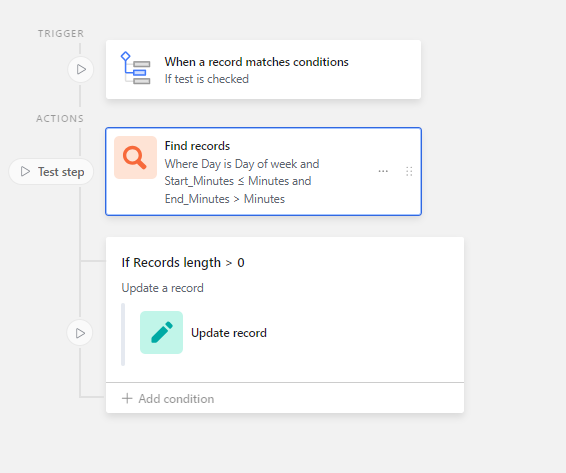Image resolution: width=566 pixels, height=473 pixels.
Task: Click the Add condition button
Action: click(168, 399)
